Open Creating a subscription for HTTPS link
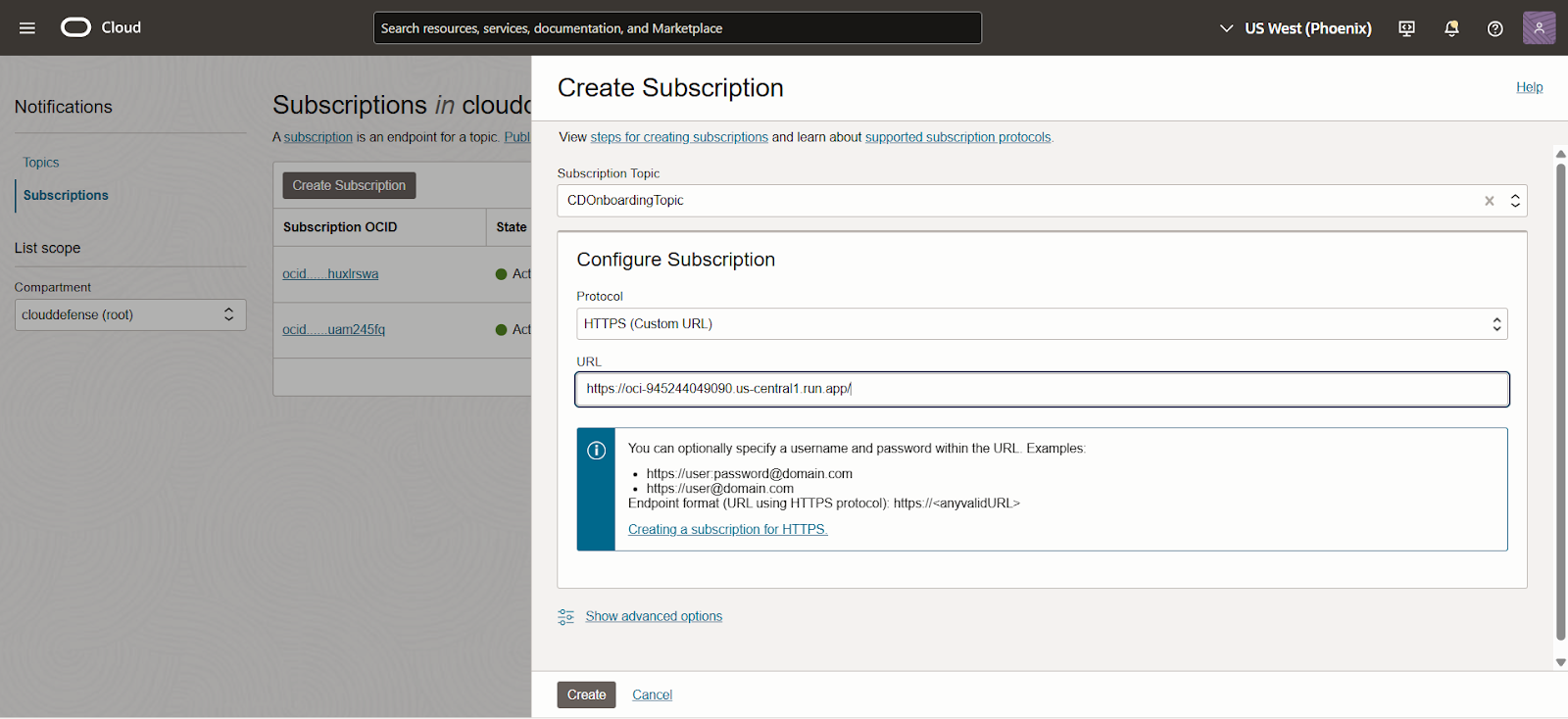 point(727,529)
